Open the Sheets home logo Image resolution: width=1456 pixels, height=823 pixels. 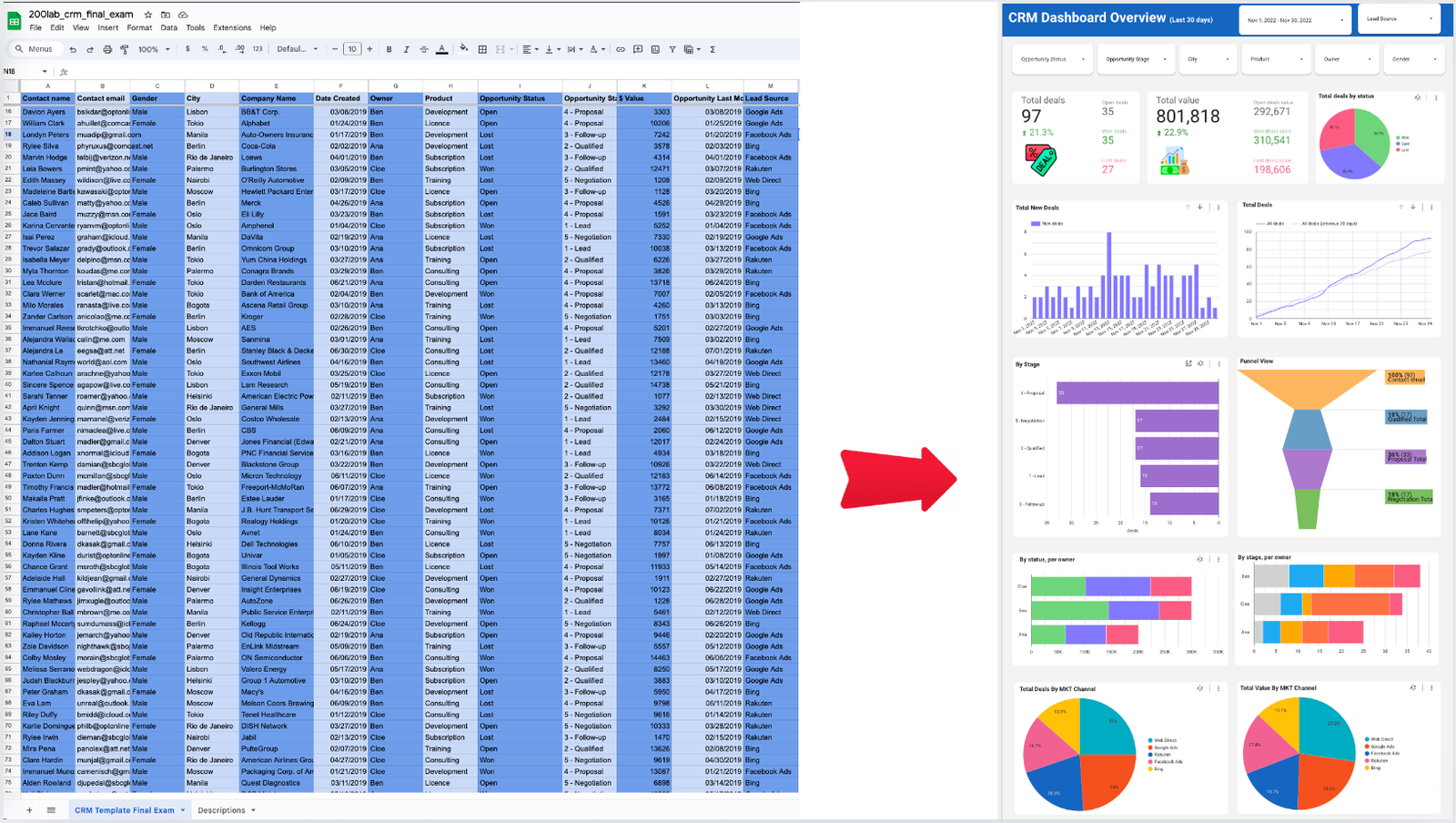[14, 20]
